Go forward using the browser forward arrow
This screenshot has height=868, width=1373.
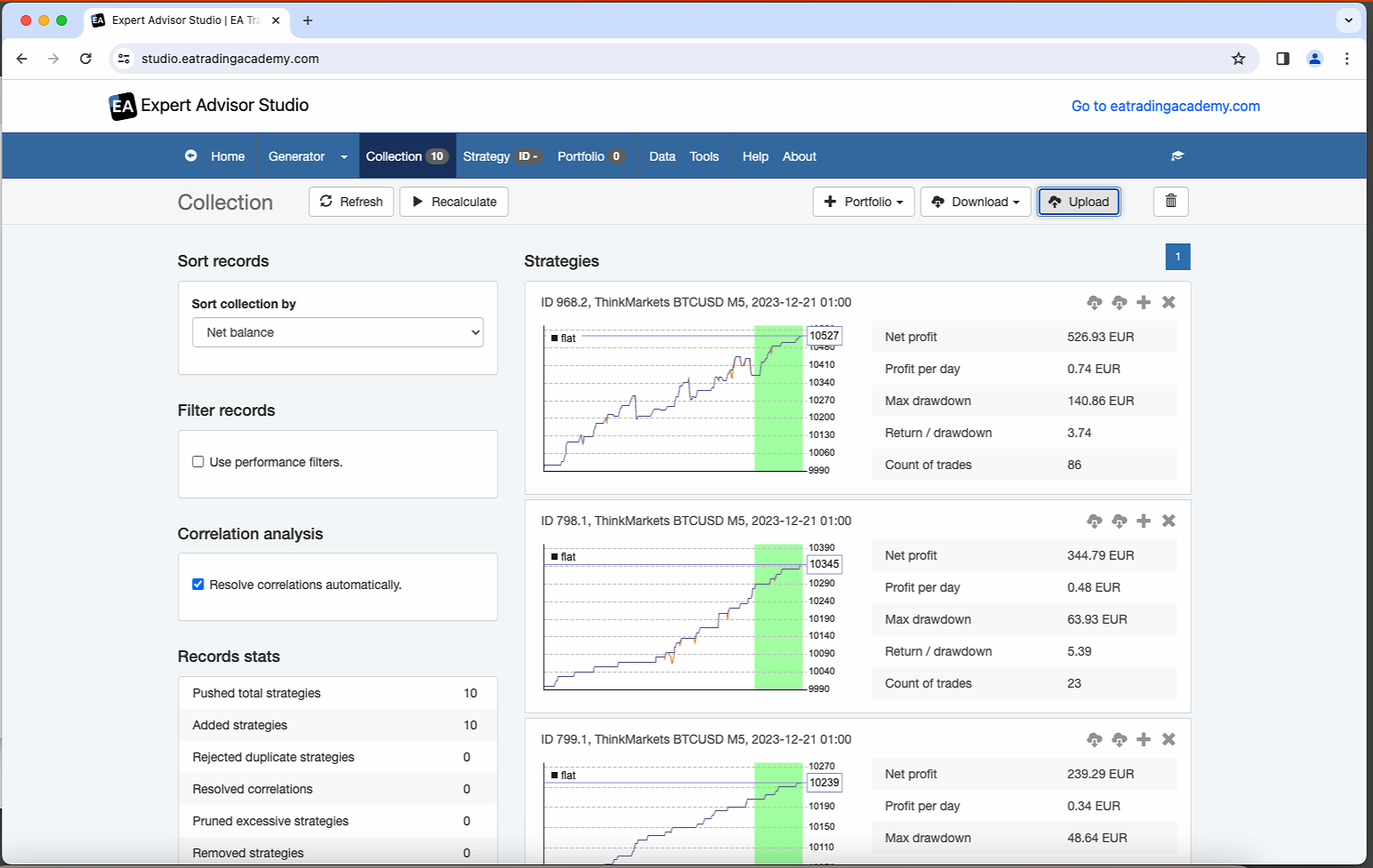(54, 59)
